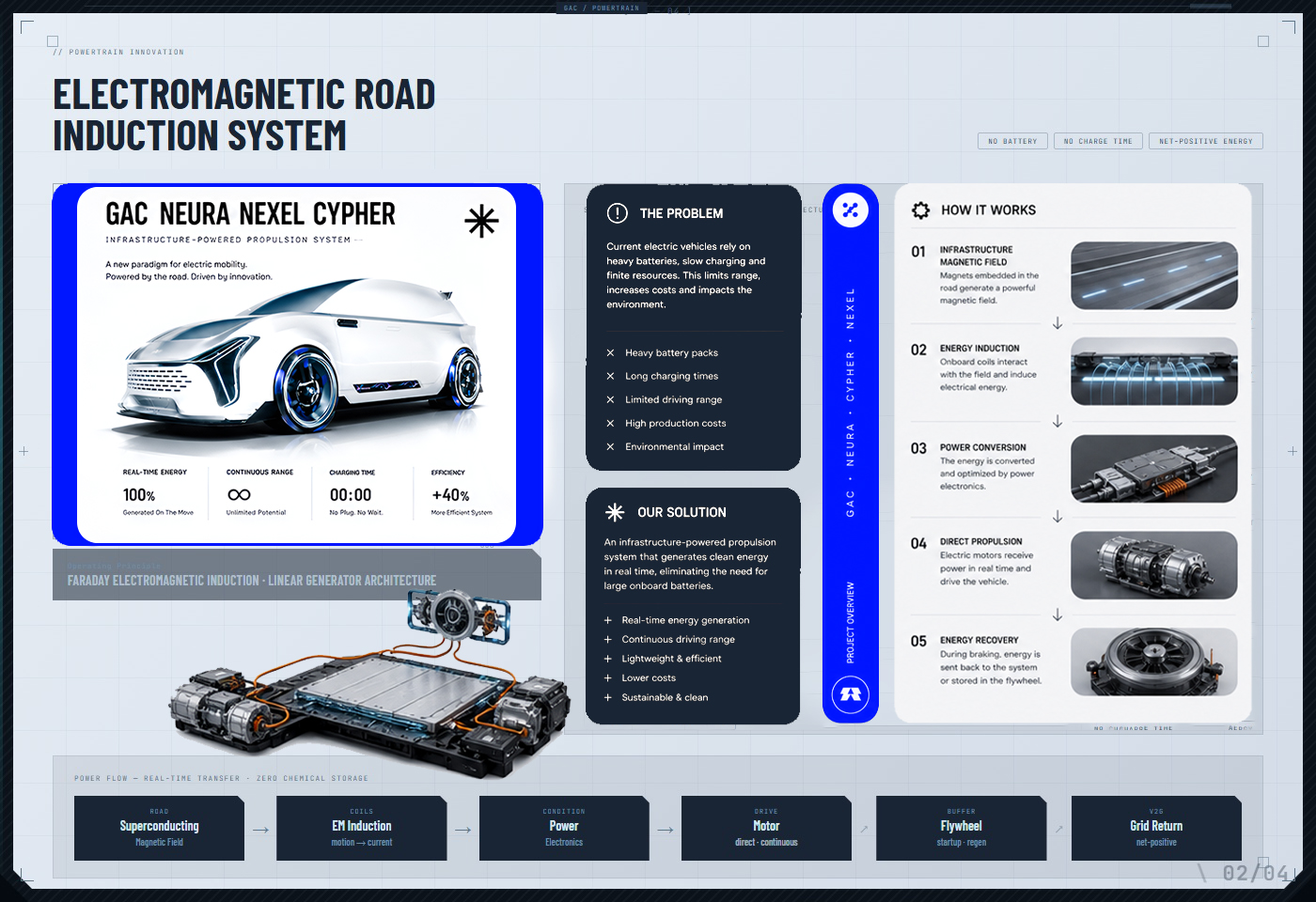This screenshot has width=1316, height=902.
Task: Click the NET-POSITIVE ENERGY tag
Action: (x=1206, y=141)
